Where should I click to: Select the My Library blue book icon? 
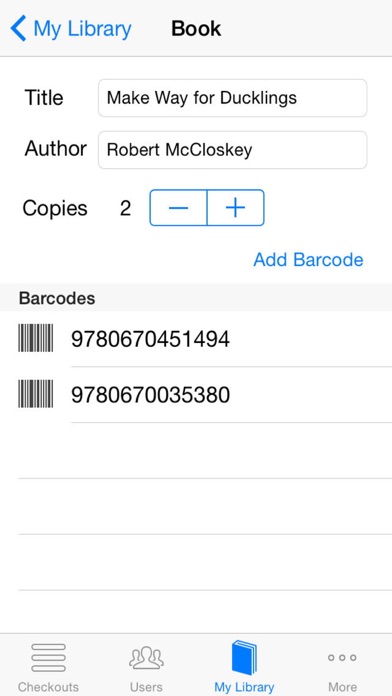pyautogui.click(x=244, y=657)
